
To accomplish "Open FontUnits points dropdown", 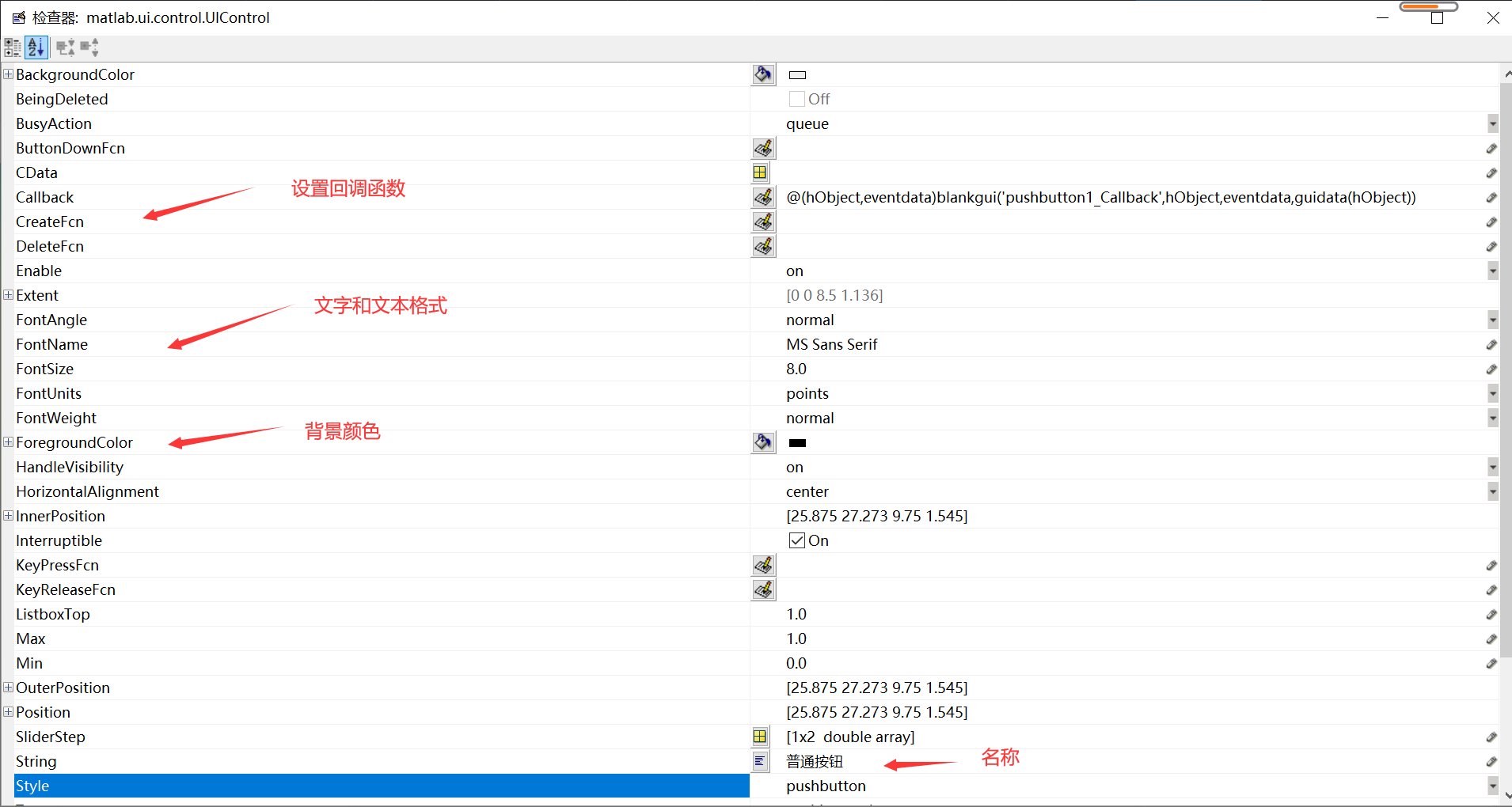I will point(1493,393).
